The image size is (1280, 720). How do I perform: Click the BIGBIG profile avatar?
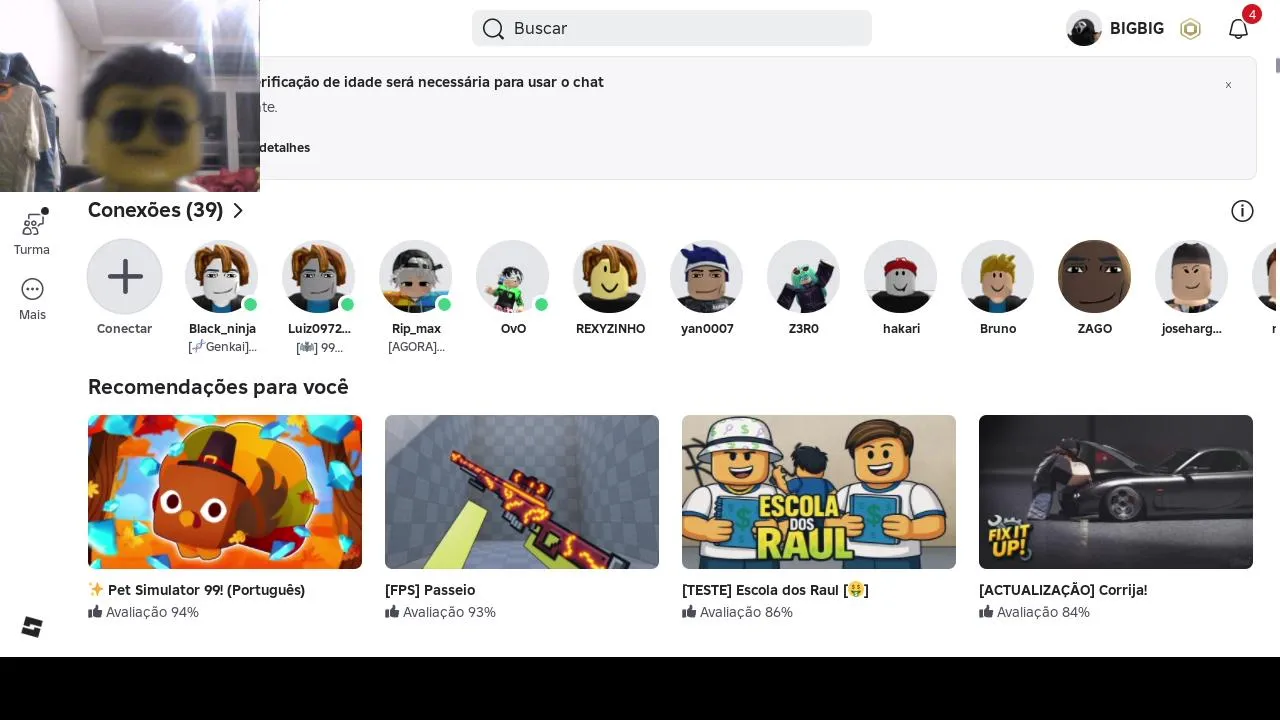pyautogui.click(x=1084, y=28)
